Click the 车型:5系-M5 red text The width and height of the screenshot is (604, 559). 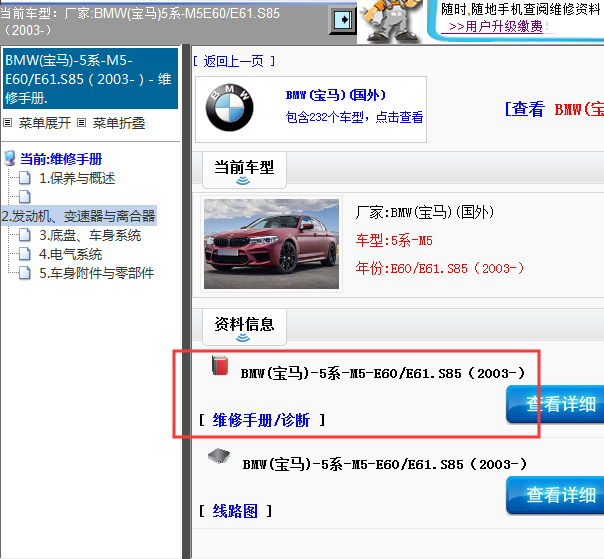tap(394, 241)
